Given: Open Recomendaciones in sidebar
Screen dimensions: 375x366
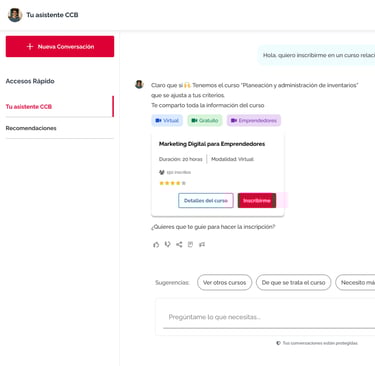Looking at the screenshot, I should click(x=59, y=128).
